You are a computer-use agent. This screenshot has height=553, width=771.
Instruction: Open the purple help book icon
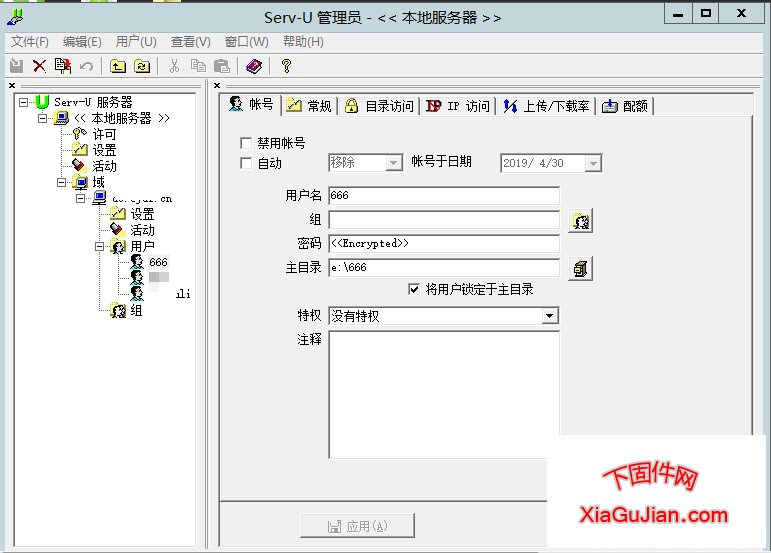coord(254,66)
